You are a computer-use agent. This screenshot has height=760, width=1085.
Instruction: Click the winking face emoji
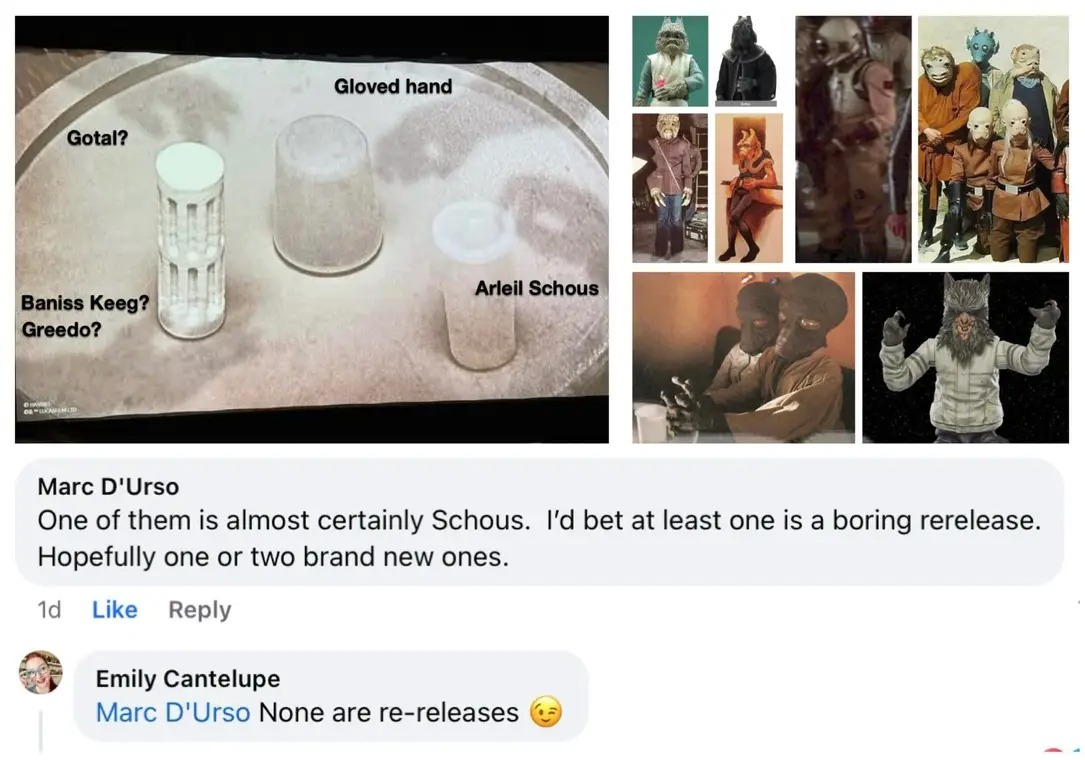[546, 713]
